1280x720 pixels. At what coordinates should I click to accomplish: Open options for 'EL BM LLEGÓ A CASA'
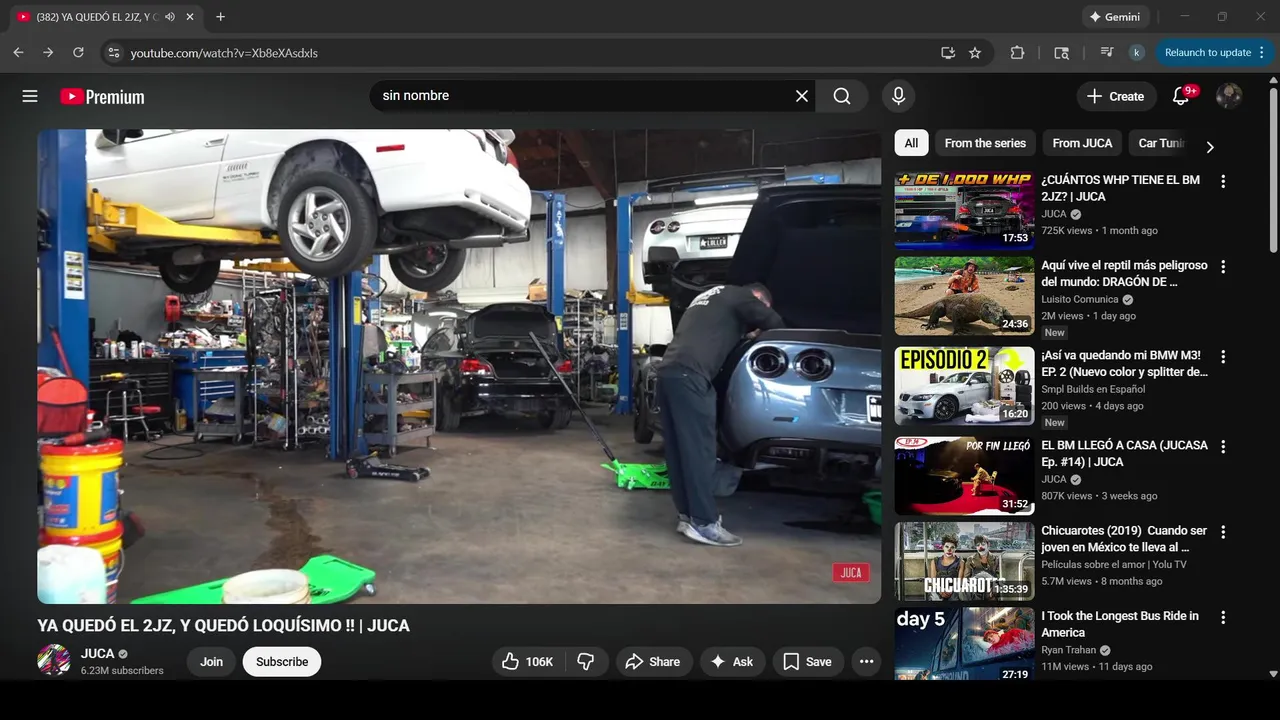point(1222,446)
